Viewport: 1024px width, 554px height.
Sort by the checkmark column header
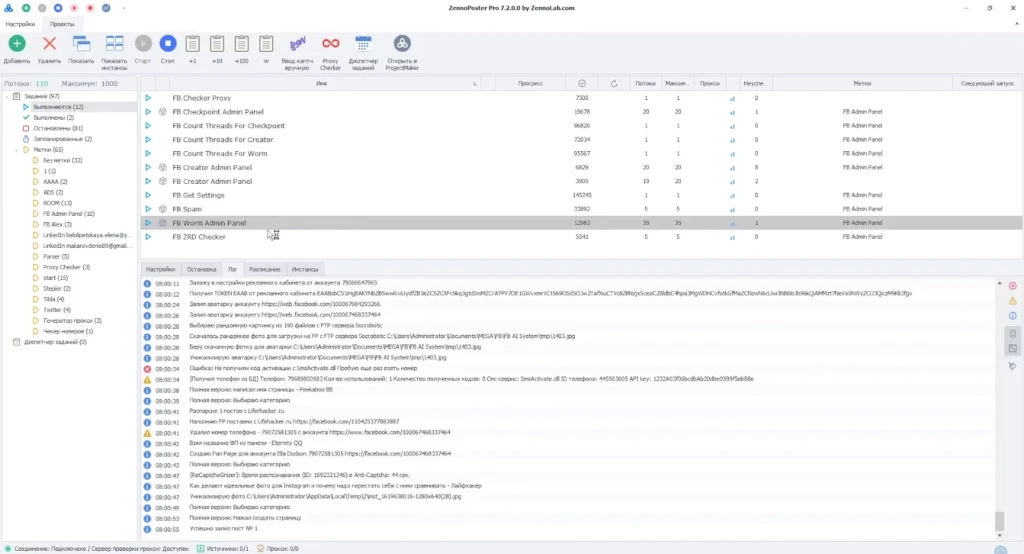point(582,84)
